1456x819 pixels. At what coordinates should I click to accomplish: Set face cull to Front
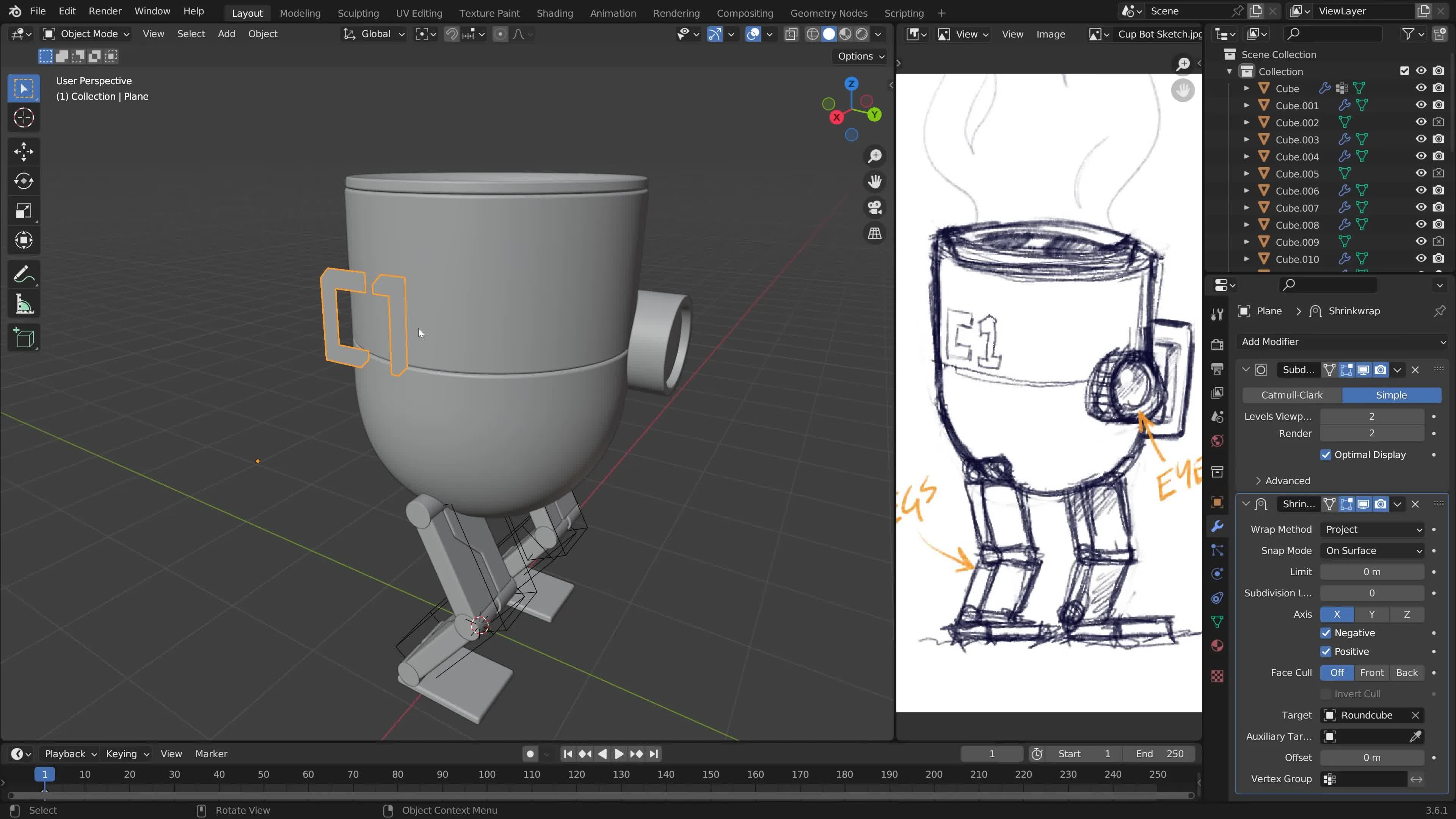1371,673
